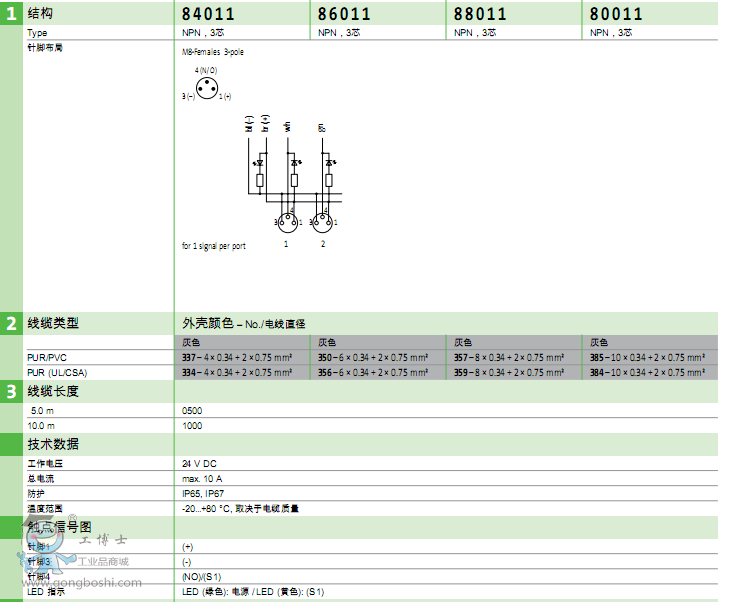739x602 pixels.
Task: Click the 24 V DC operating voltage value
Action: click(x=200, y=464)
